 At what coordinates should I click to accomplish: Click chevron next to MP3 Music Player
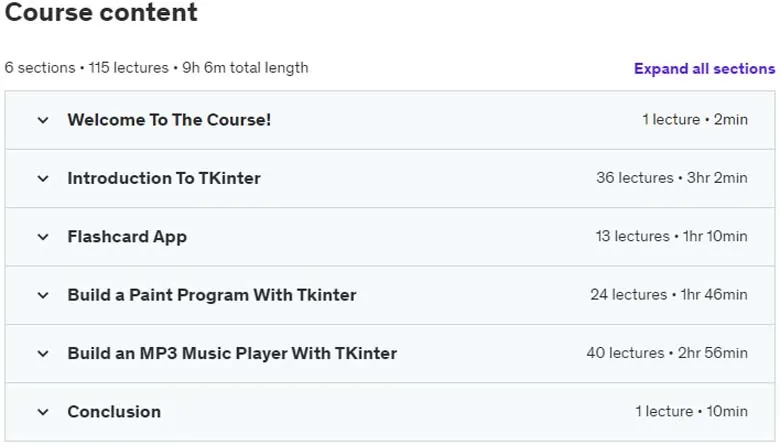(43, 354)
